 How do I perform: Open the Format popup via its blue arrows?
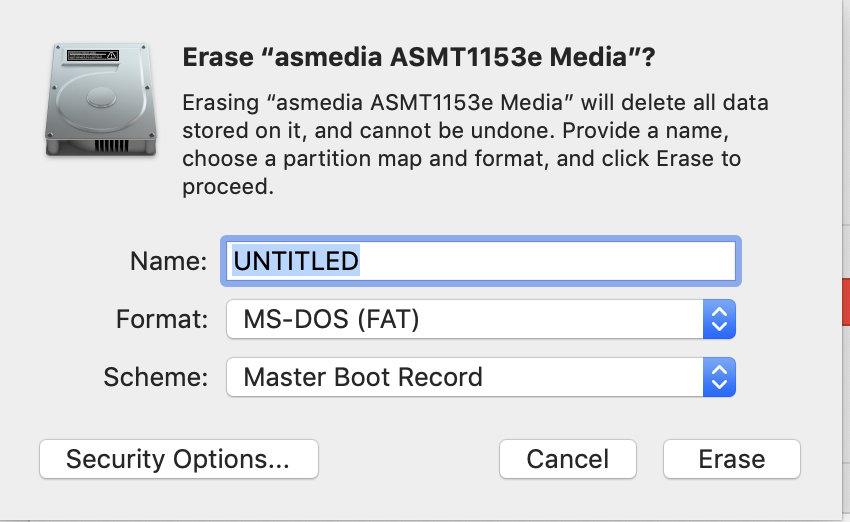(x=719, y=319)
